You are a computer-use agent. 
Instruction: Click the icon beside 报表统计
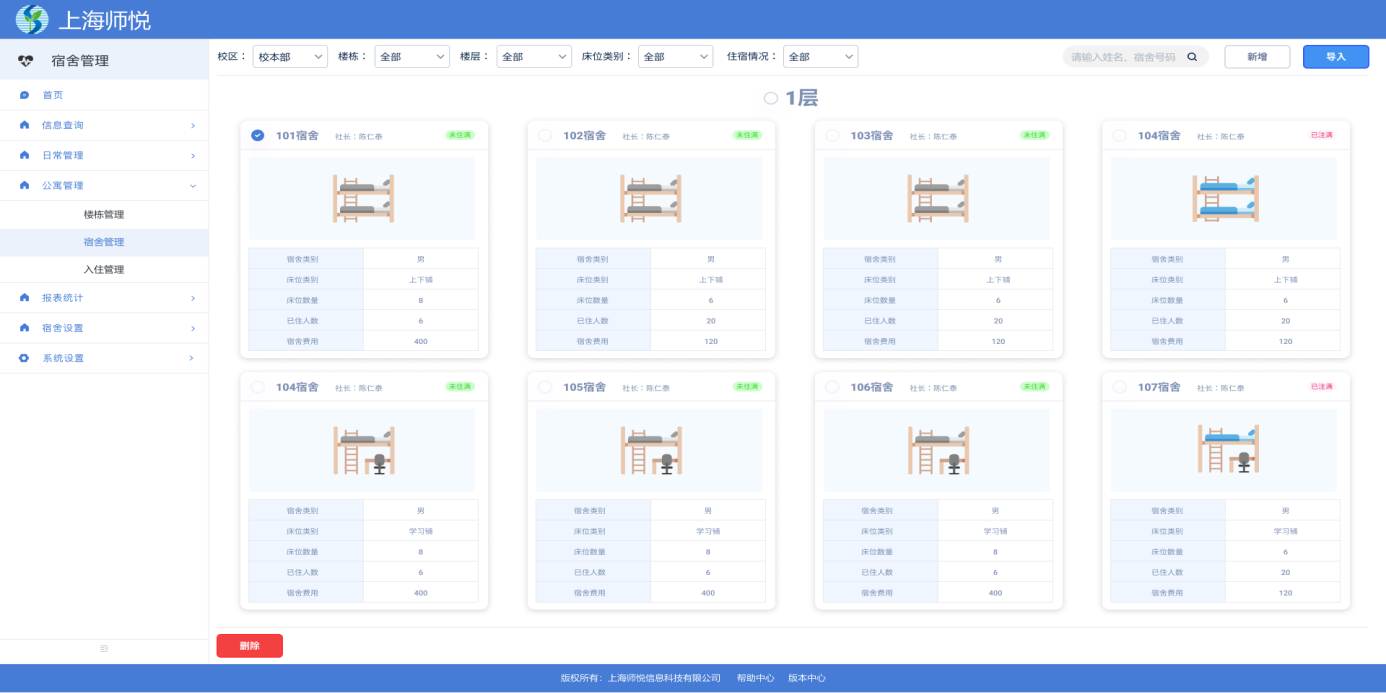24,298
